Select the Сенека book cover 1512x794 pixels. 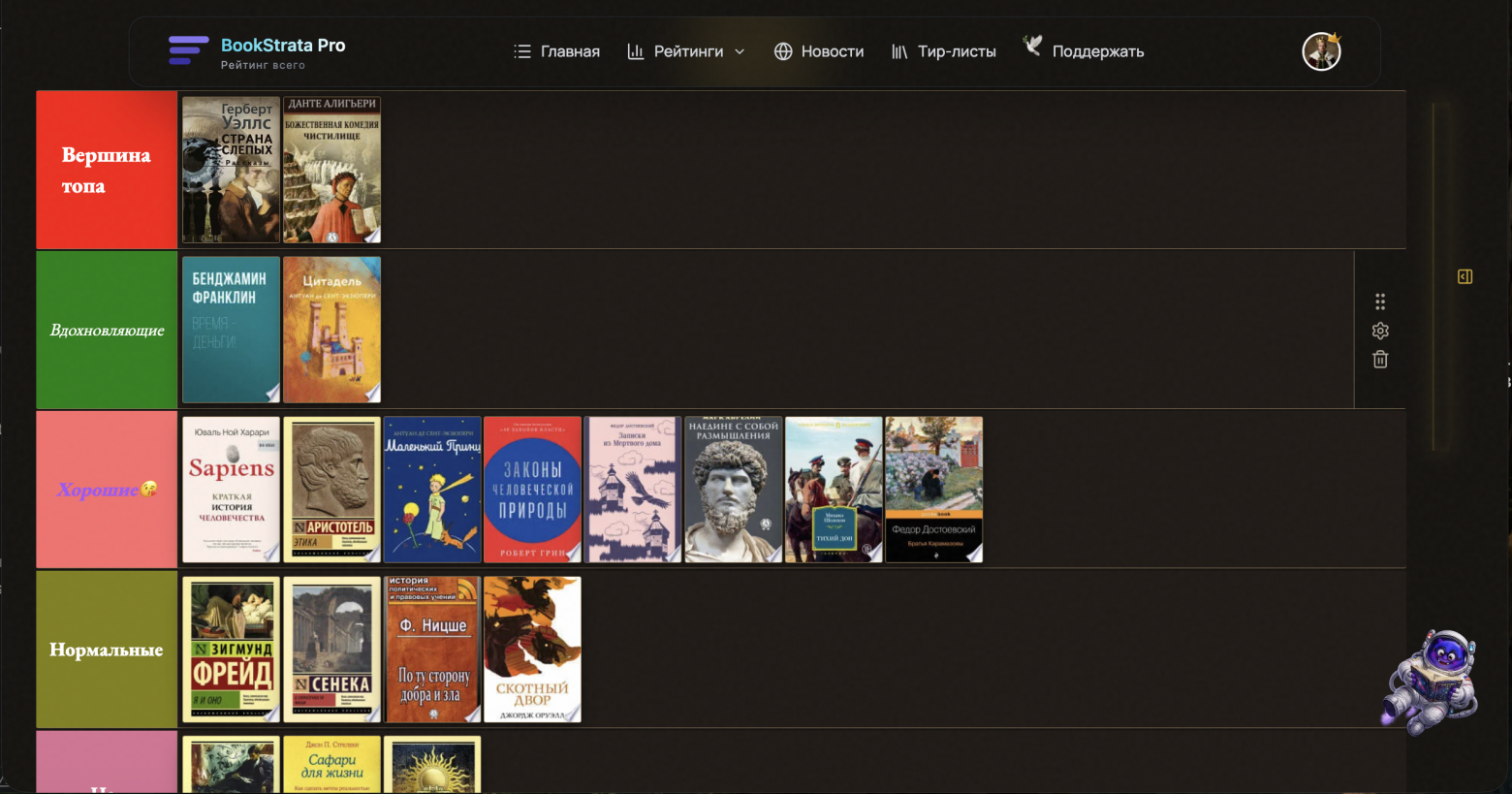331,650
